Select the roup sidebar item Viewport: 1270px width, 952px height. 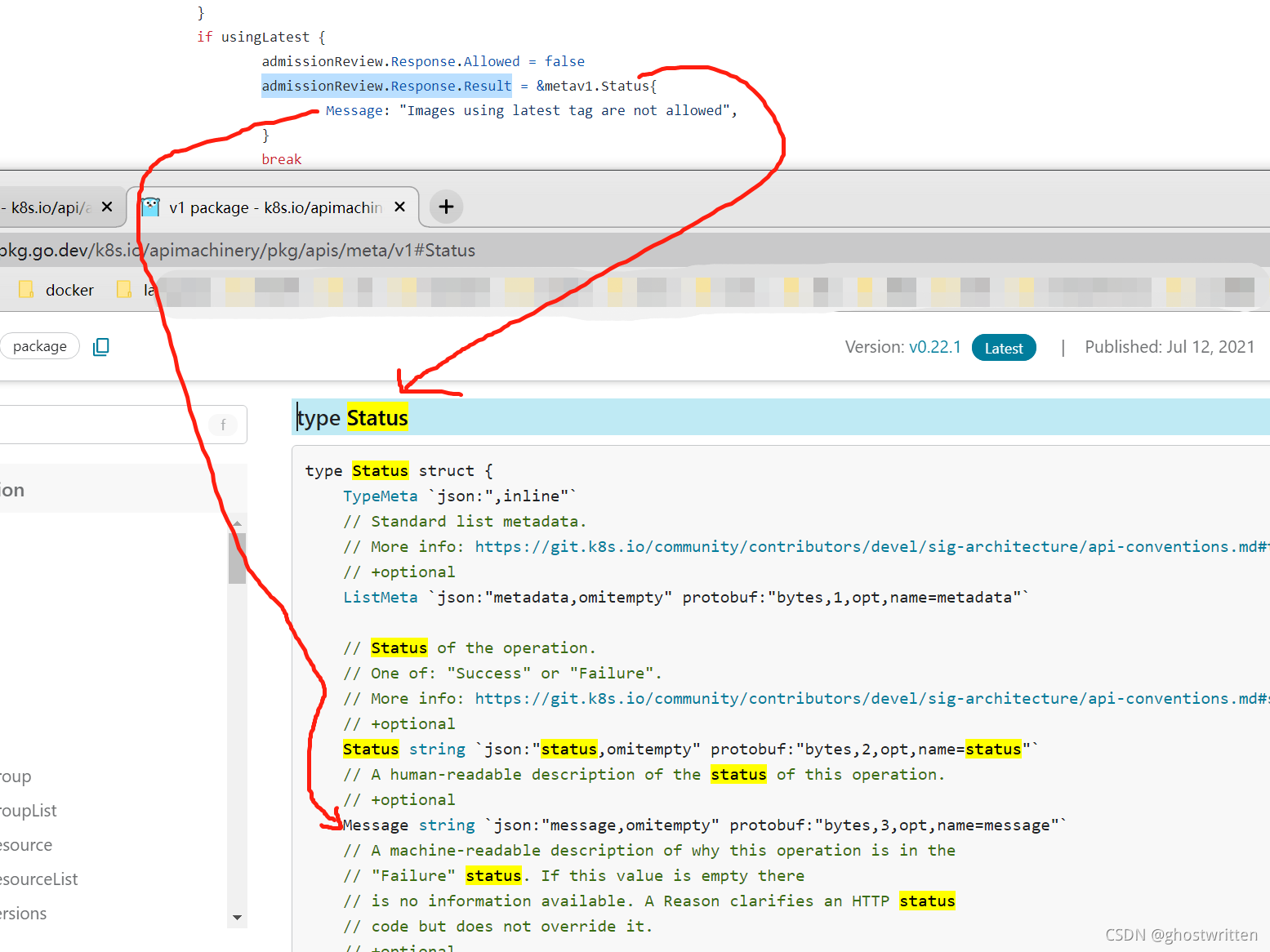coord(16,776)
